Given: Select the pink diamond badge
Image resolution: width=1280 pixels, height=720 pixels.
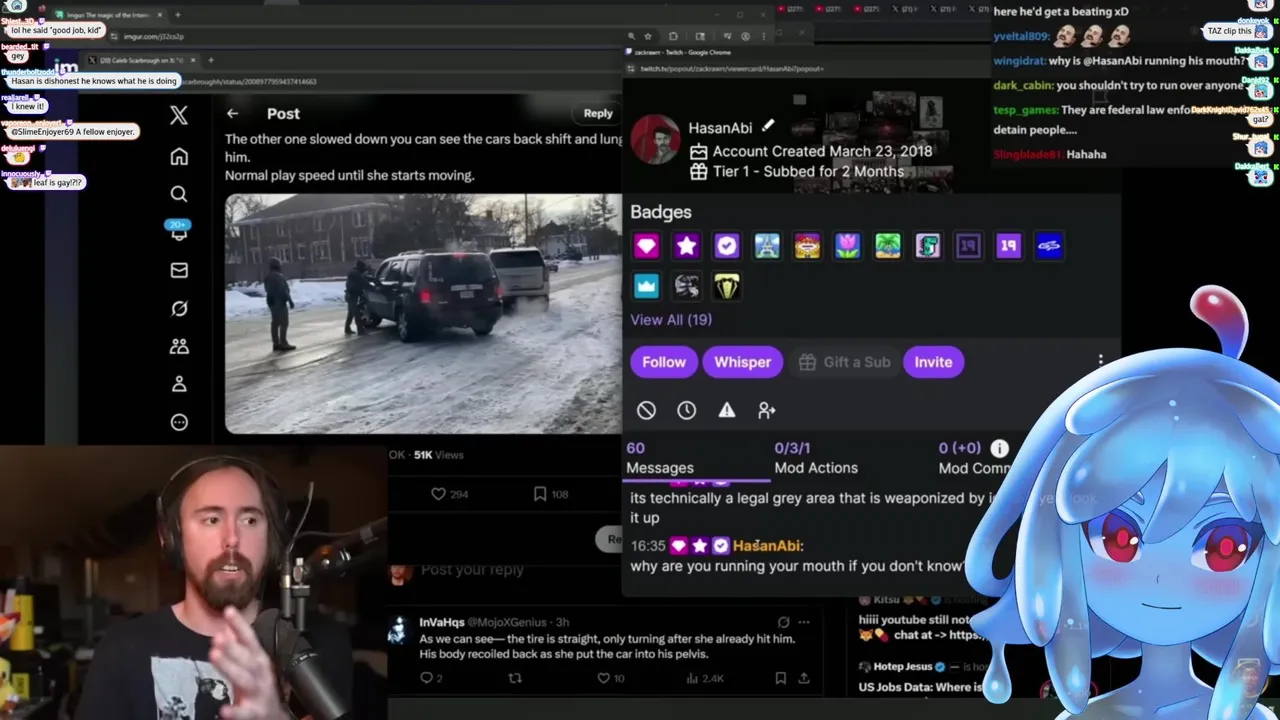Looking at the screenshot, I should 646,246.
